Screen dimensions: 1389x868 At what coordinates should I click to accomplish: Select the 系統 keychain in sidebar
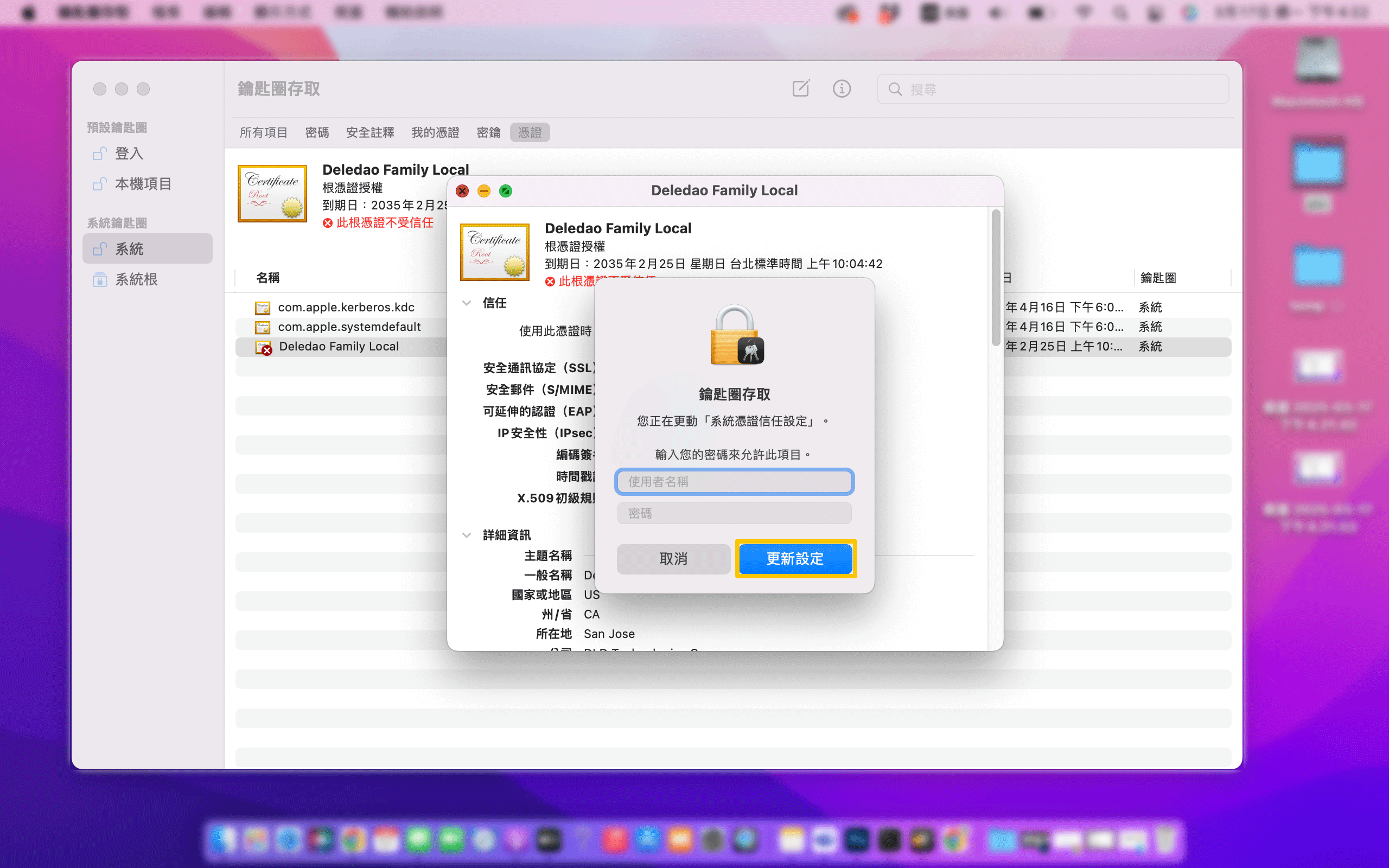pyautogui.click(x=148, y=248)
